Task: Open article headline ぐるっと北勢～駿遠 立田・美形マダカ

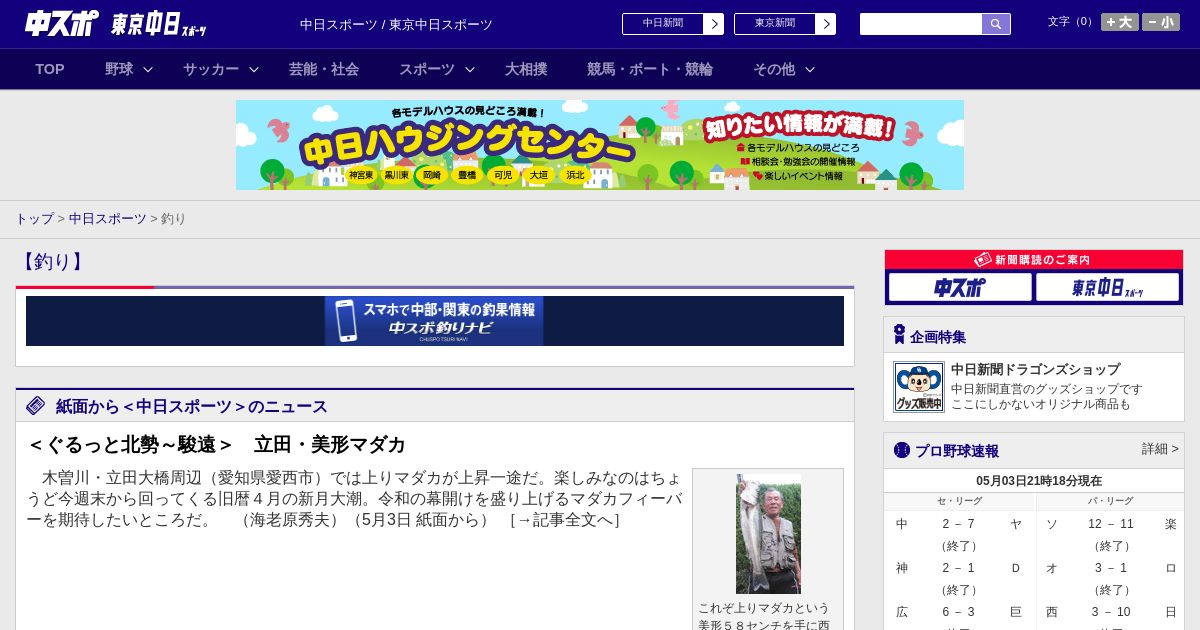Action: tap(217, 445)
